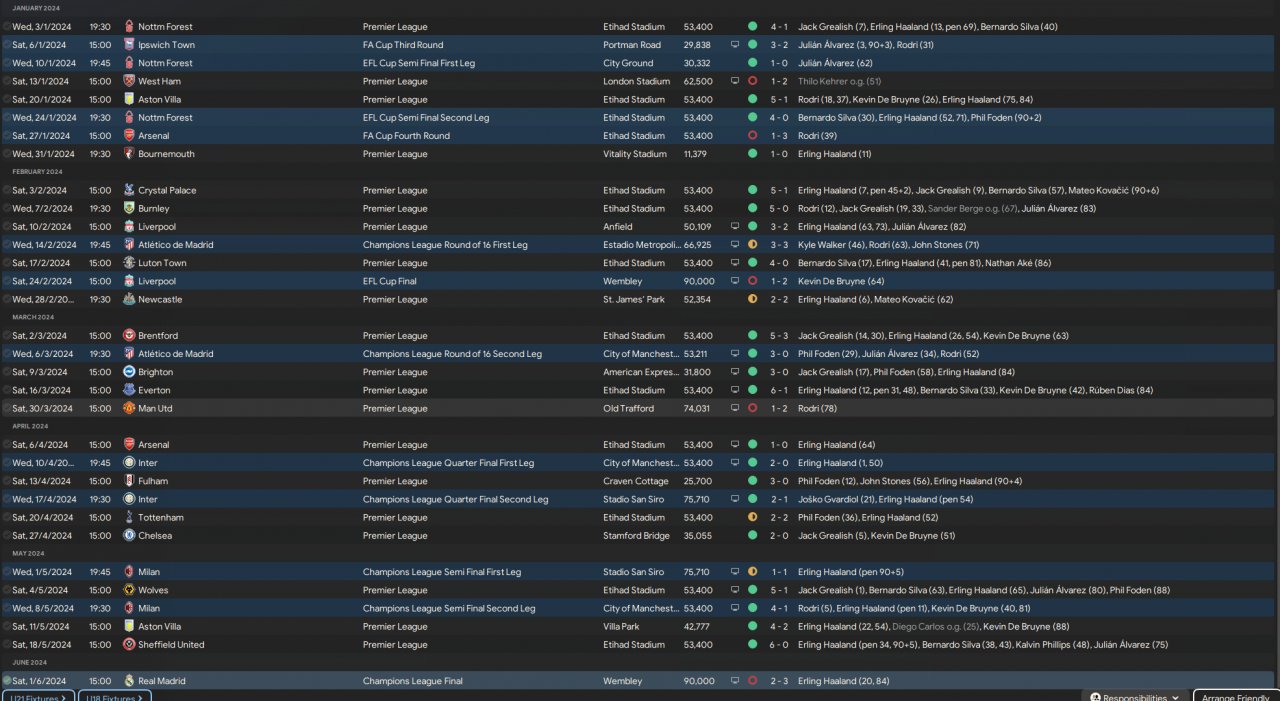Image resolution: width=1280 pixels, height=701 pixels.
Task: Click the 'Old Trafford' venue text
Action: click(629, 408)
